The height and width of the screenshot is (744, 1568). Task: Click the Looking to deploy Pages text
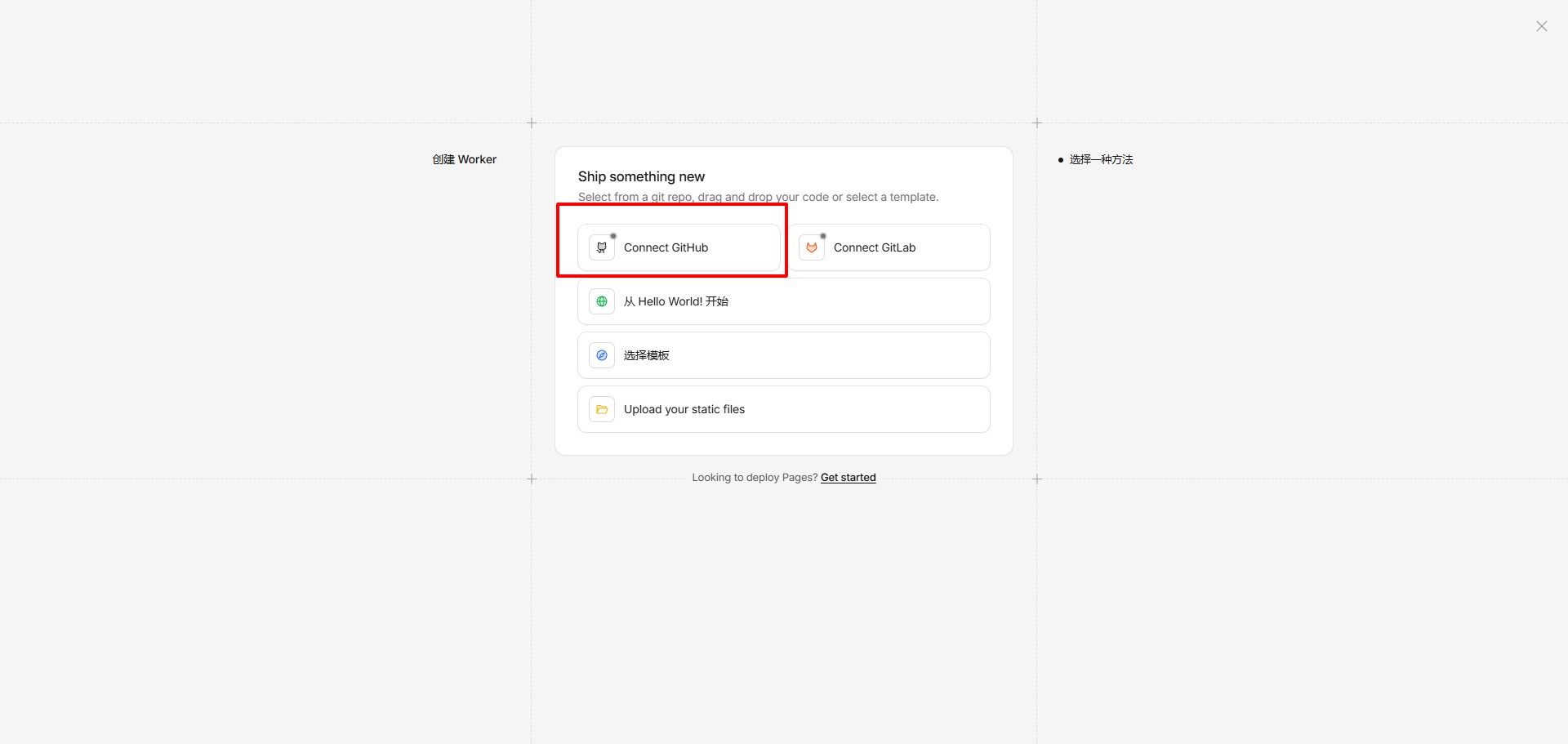(x=755, y=478)
